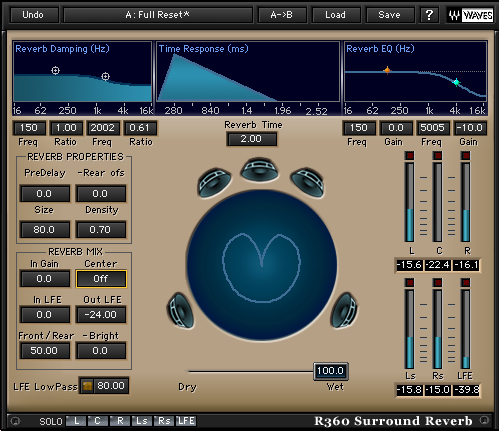The height and width of the screenshot is (431, 499).
Task: Solo the Rs channel
Action: click(164, 421)
